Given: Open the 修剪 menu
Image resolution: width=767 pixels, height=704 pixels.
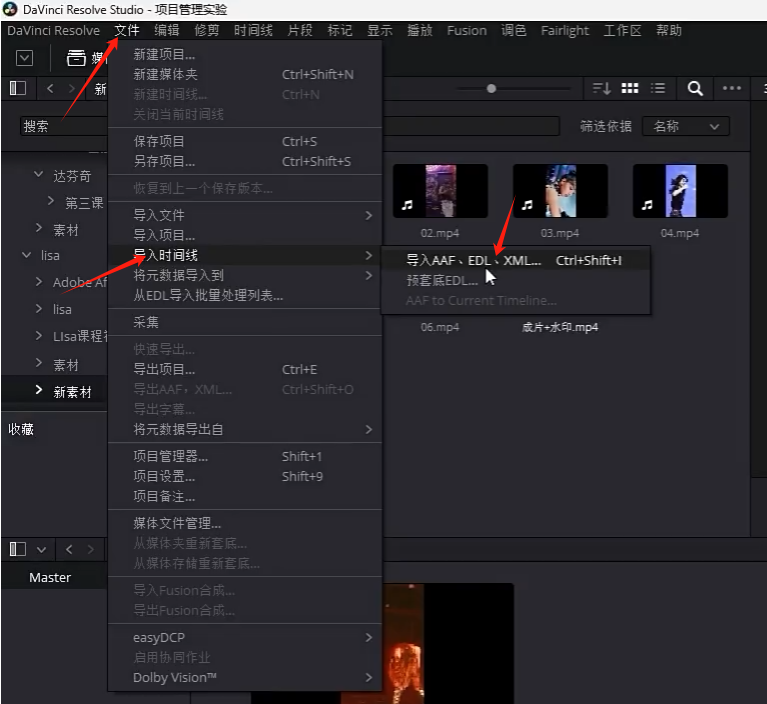Looking at the screenshot, I should pos(206,30).
